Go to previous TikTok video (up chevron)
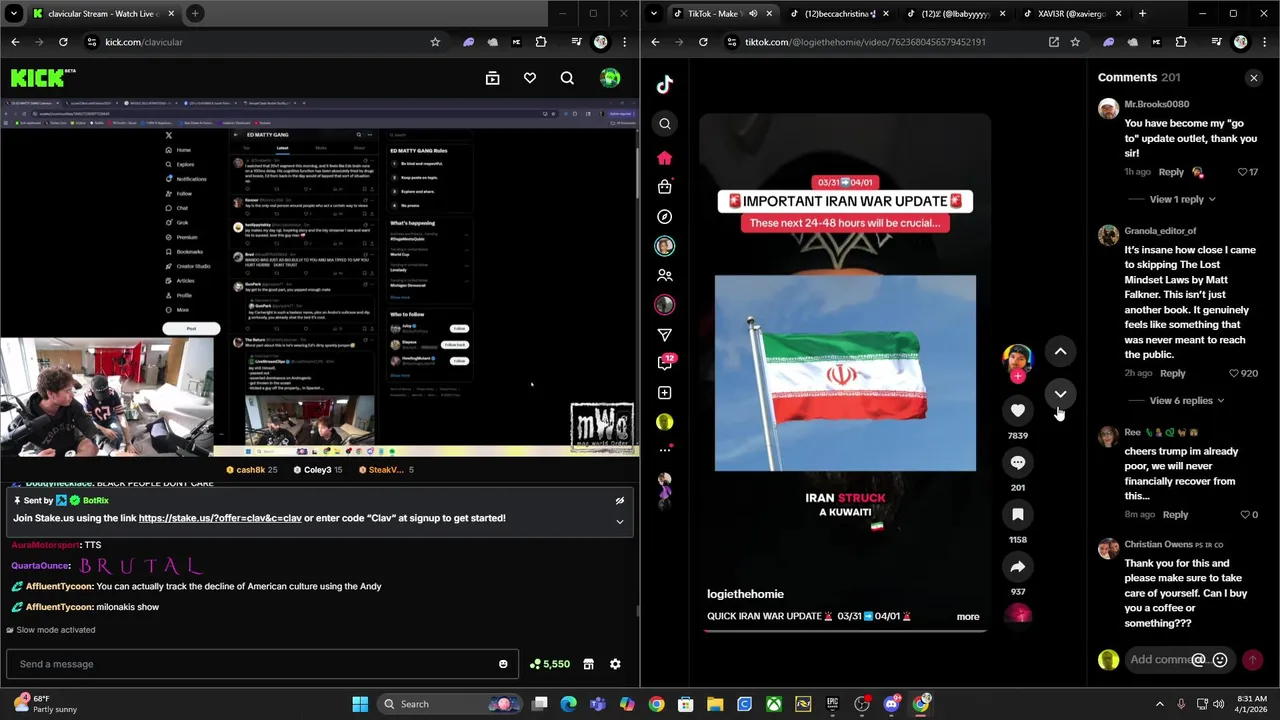 point(1060,352)
